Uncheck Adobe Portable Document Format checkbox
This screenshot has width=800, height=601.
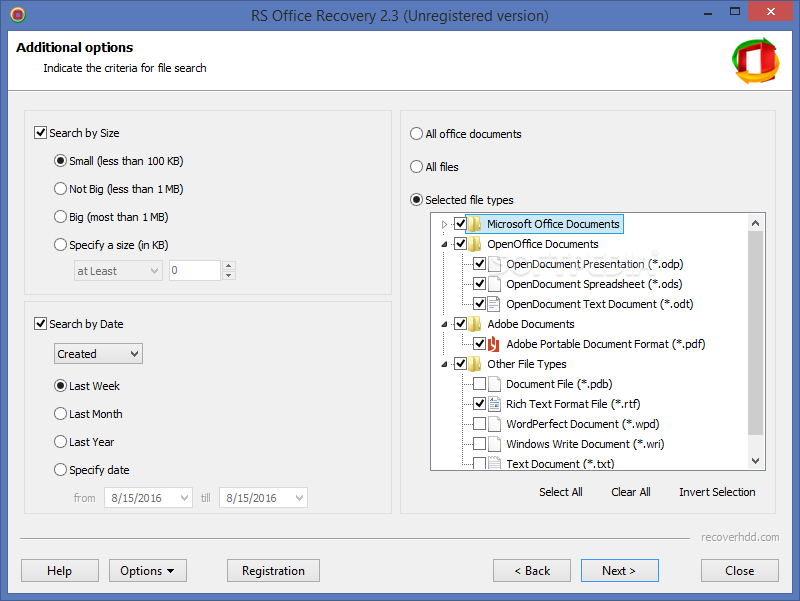pyautogui.click(x=479, y=343)
